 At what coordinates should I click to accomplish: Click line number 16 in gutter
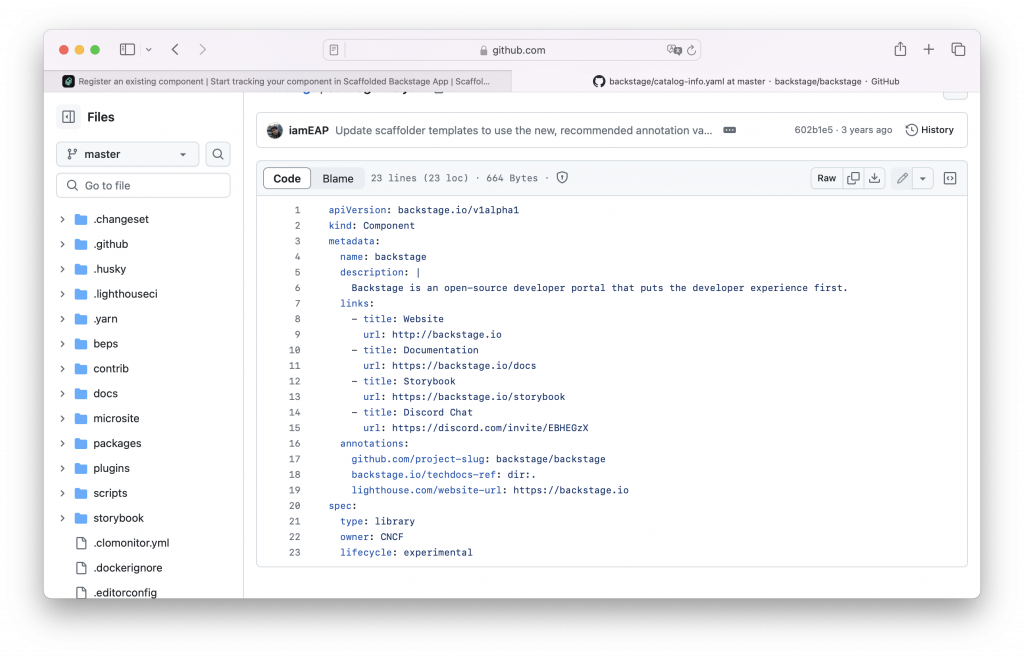click(x=295, y=444)
